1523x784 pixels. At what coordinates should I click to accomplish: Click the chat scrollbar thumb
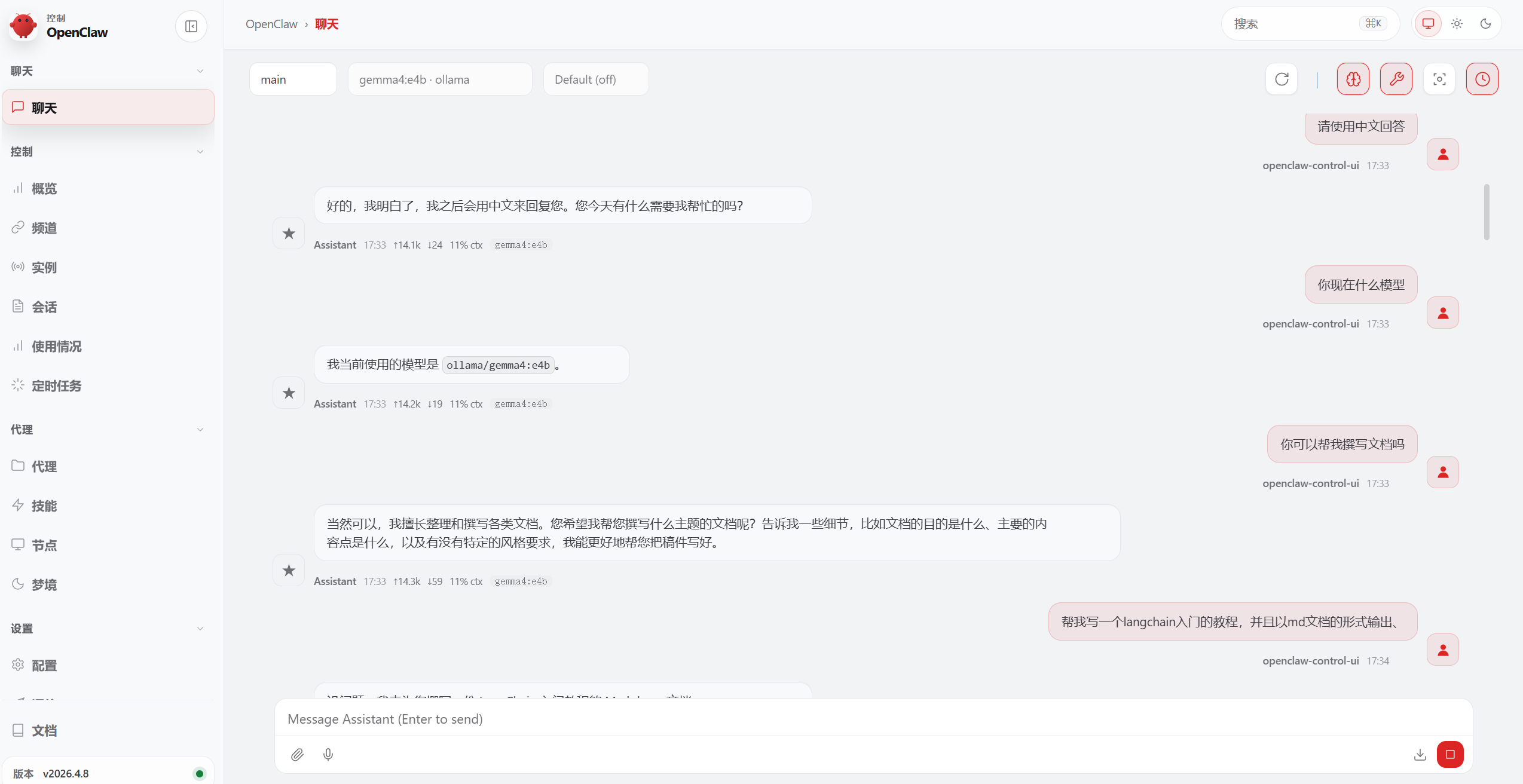1486,212
